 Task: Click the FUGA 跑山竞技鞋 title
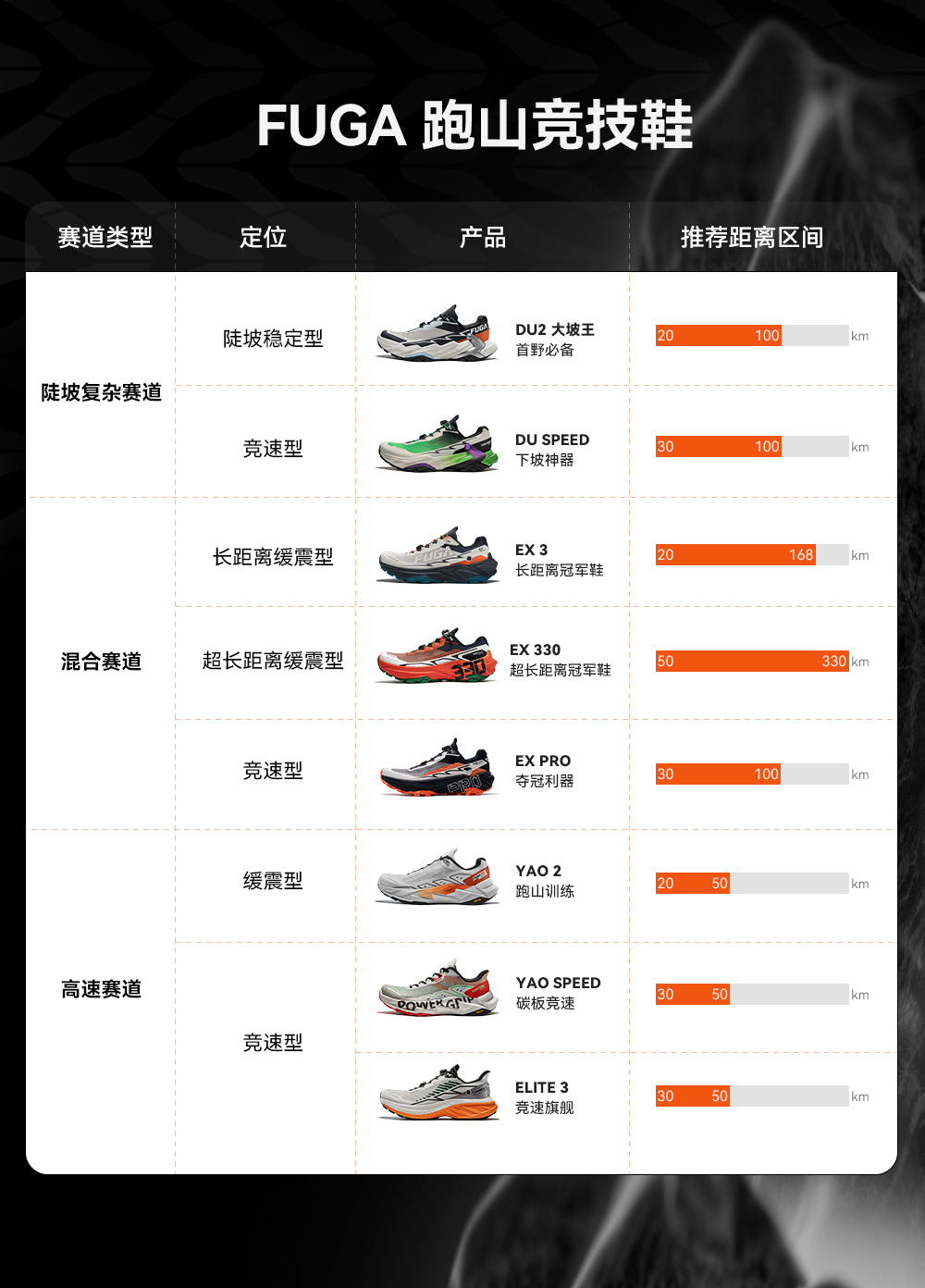(x=475, y=125)
